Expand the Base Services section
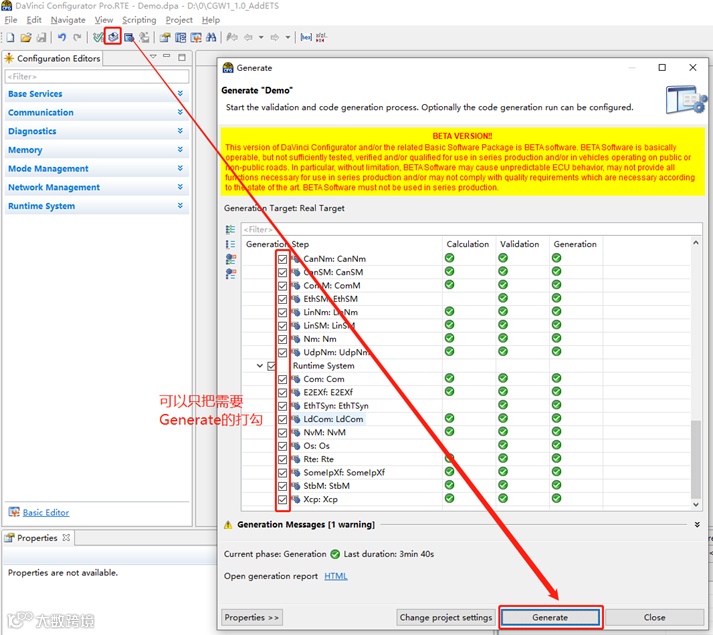 tap(180, 93)
